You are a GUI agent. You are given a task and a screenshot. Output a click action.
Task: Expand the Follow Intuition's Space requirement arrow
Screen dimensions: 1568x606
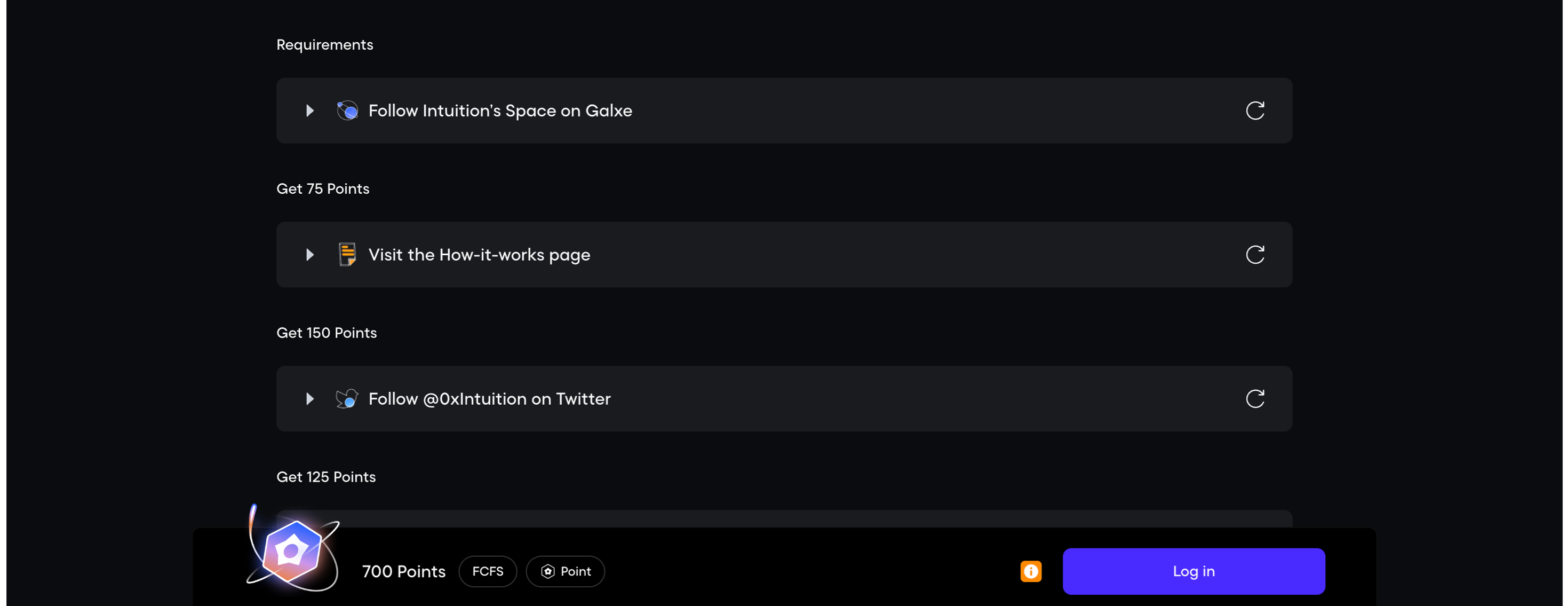pos(310,111)
